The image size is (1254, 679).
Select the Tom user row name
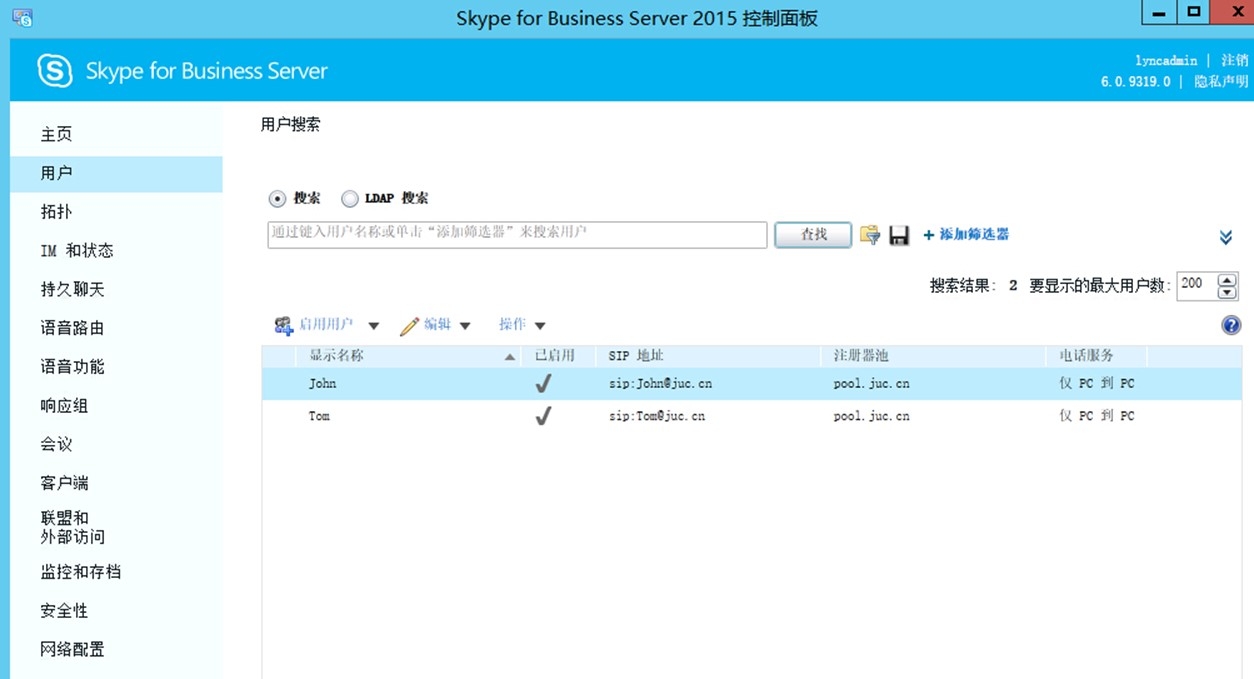[319, 416]
